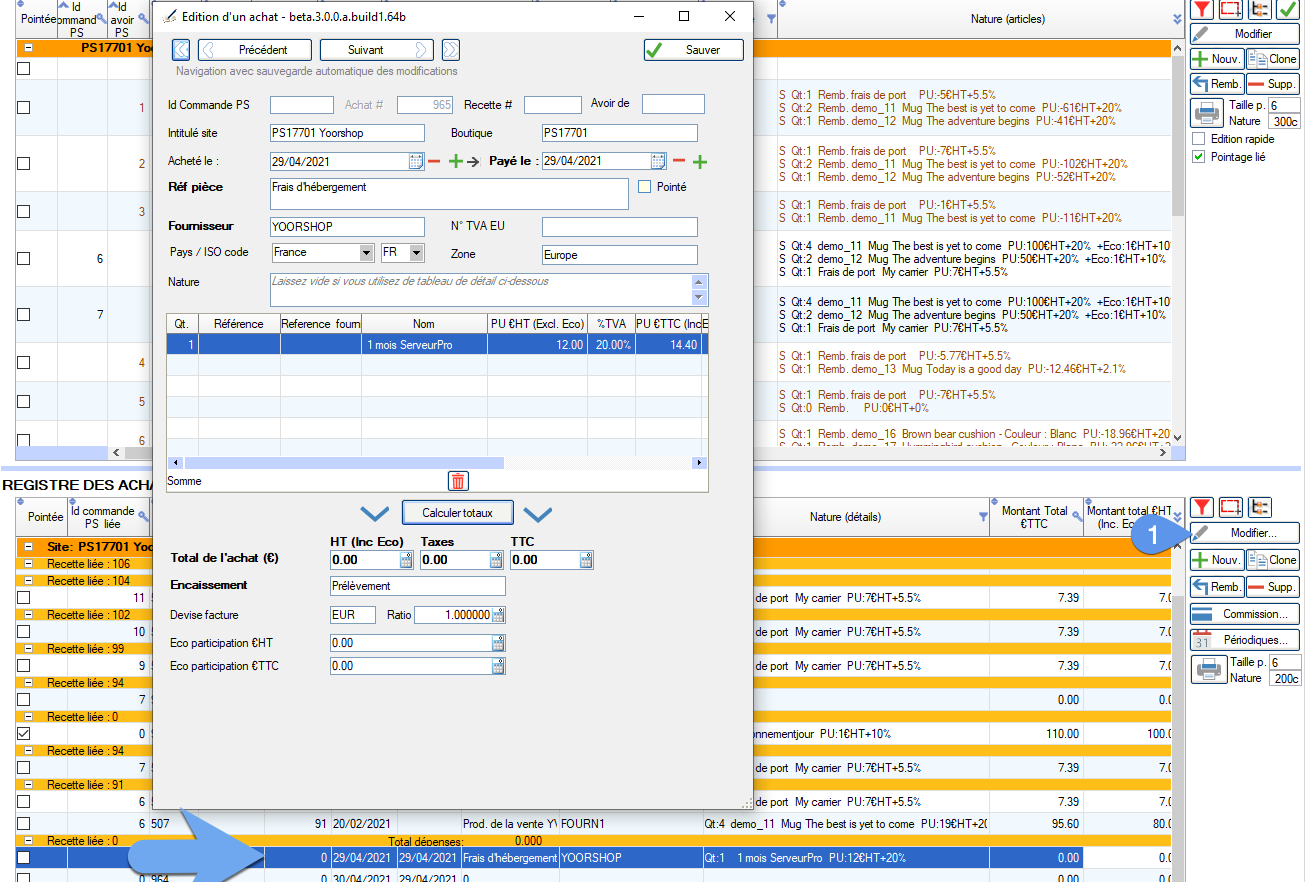This screenshot has width=1305, height=882.
Task: Collapse the Recette liée : 106 group
Action: pyautogui.click(x=29, y=563)
